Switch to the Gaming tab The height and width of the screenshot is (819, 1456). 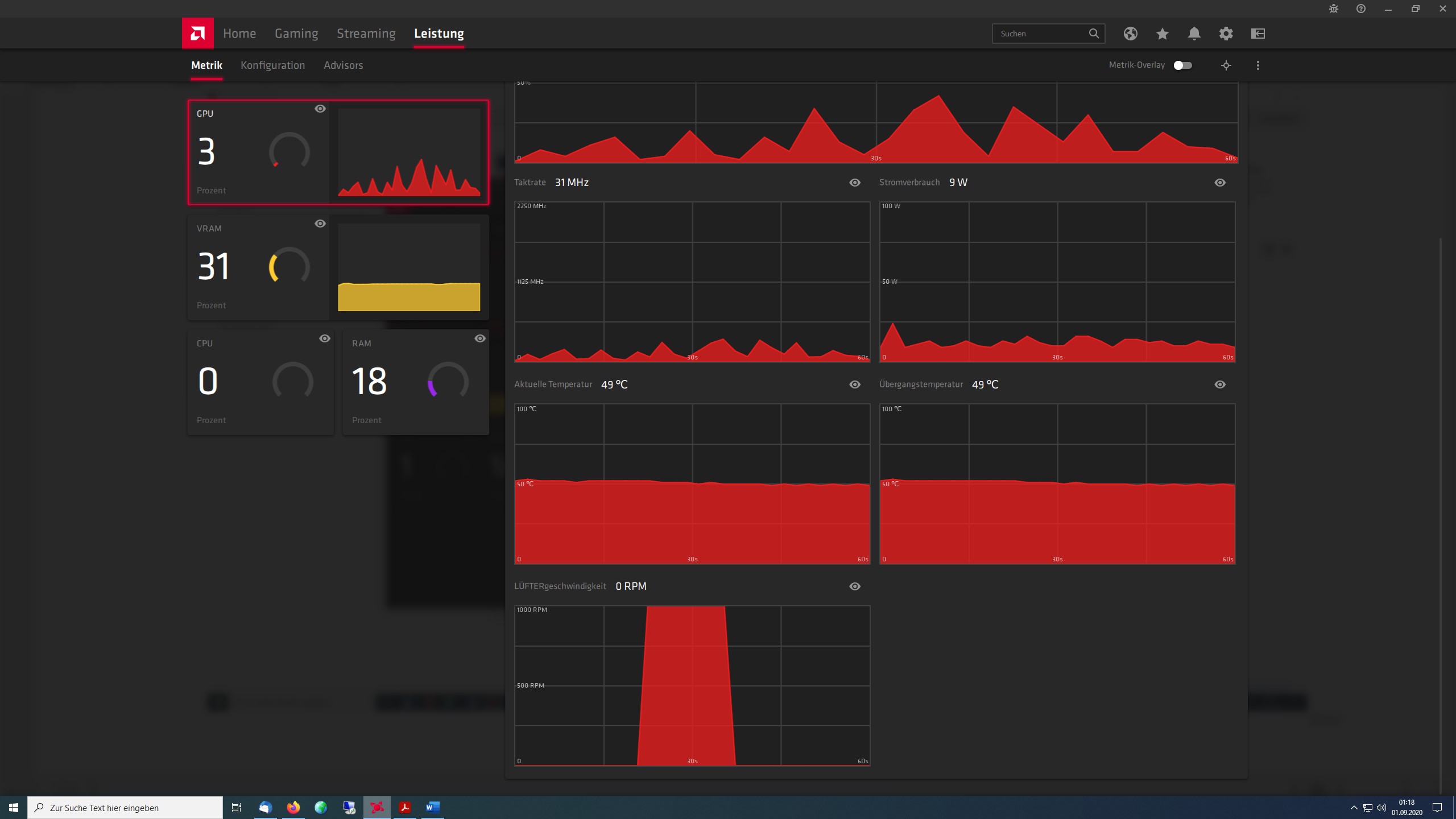pos(296,34)
